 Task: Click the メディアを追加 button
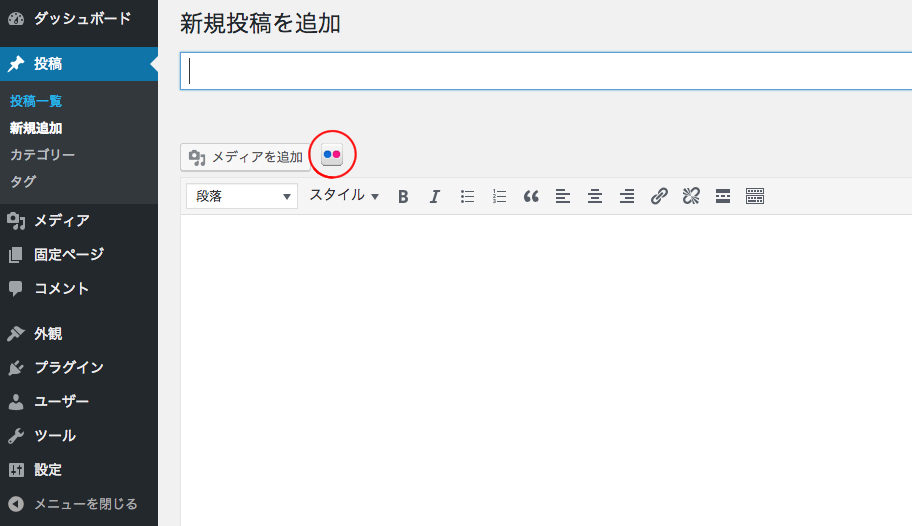[245, 157]
